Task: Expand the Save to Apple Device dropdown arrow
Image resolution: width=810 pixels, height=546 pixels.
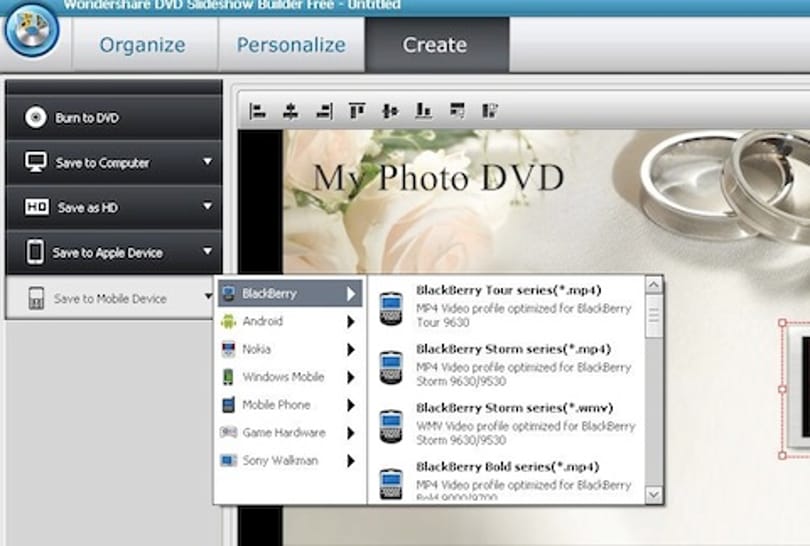Action: pyautogui.click(x=207, y=251)
